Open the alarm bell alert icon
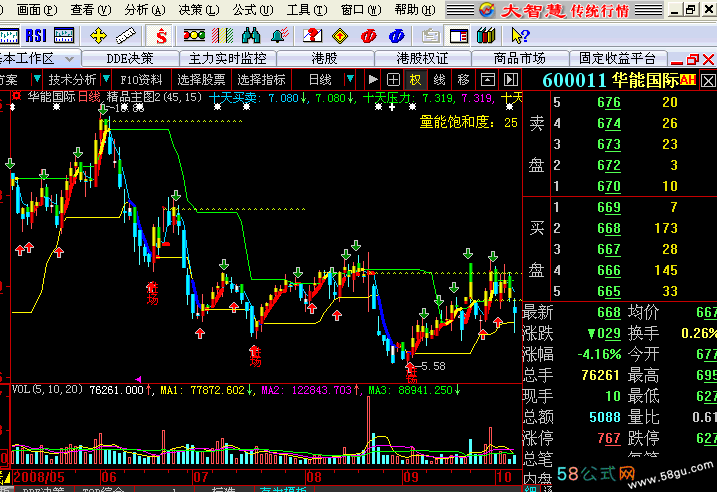This screenshot has width=717, height=492. [279, 36]
